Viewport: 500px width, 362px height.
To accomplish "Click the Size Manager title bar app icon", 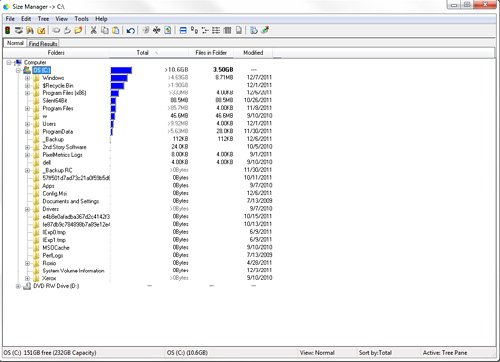I will pyautogui.click(x=6, y=6).
